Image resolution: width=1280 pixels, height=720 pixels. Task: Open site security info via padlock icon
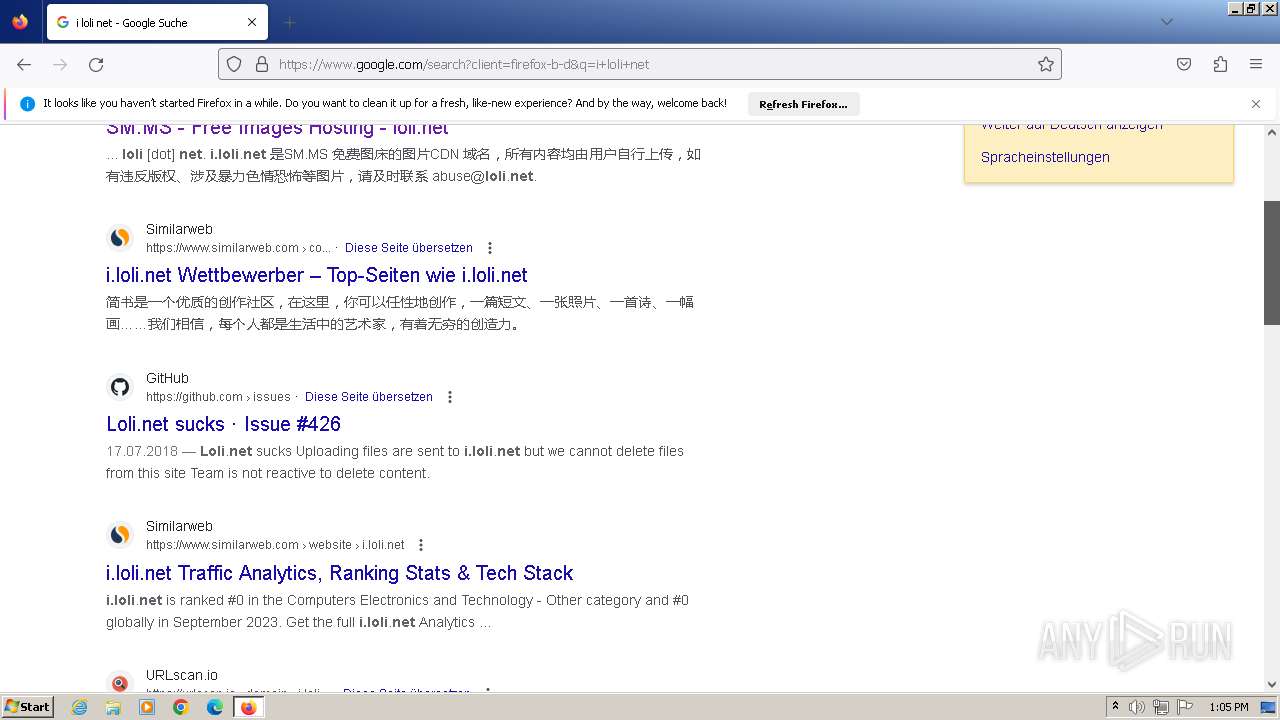pos(262,64)
